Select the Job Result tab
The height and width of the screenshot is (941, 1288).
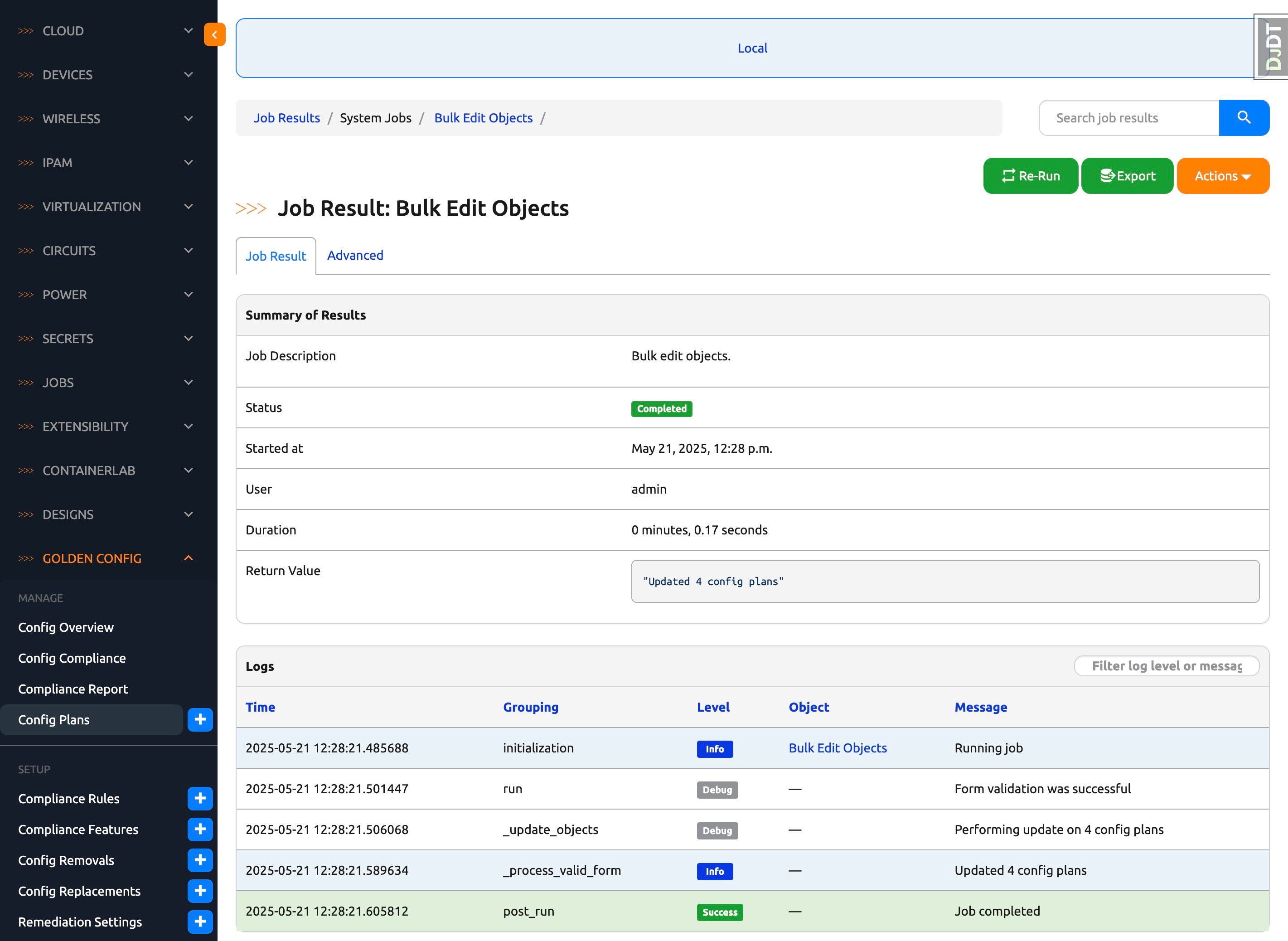276,256
